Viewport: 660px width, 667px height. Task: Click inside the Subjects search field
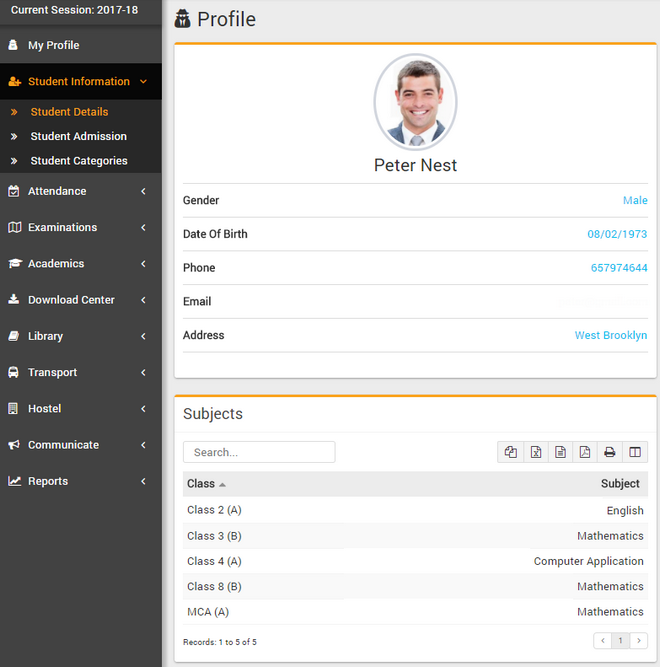[259, 452]
